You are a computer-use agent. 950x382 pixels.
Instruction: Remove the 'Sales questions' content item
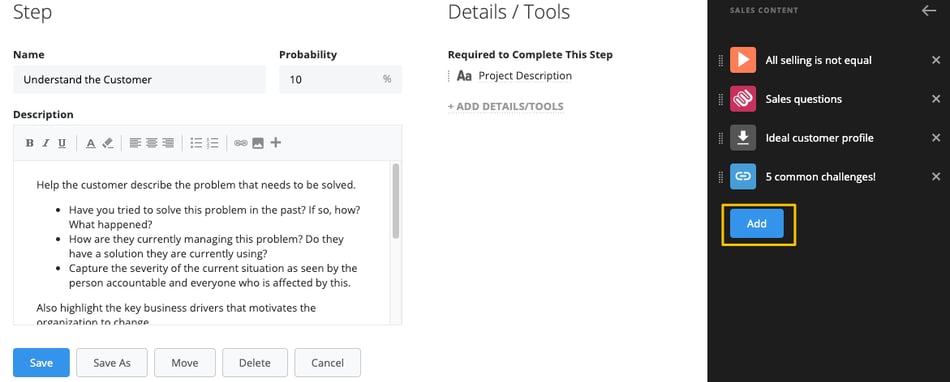click(936, 99)
